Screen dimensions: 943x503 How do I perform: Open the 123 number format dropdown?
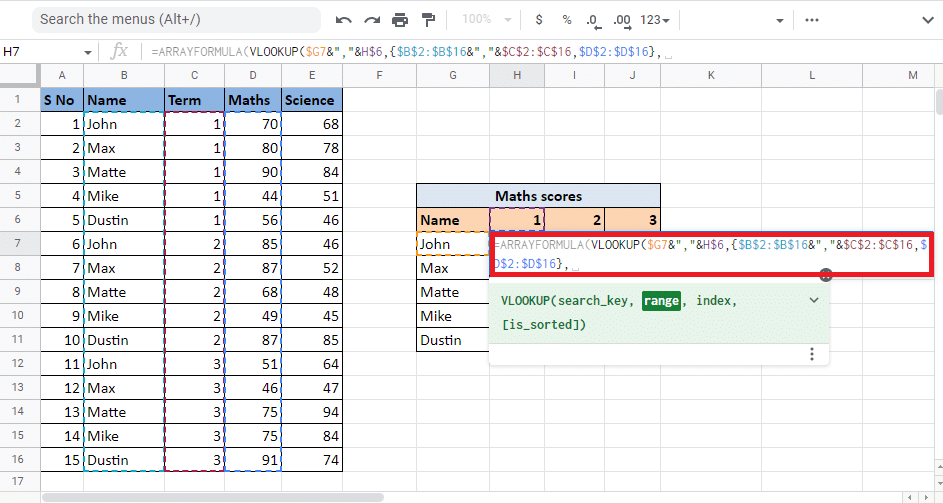655,19
